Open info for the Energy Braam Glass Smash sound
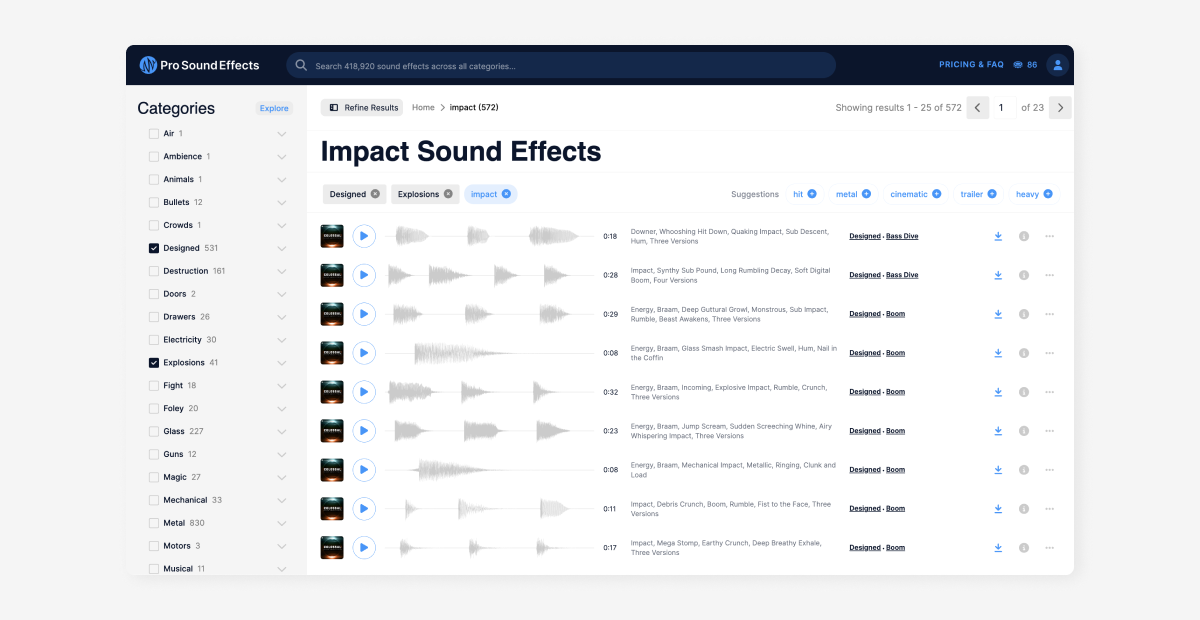 pyautogui.click(x=1023, y=352)
